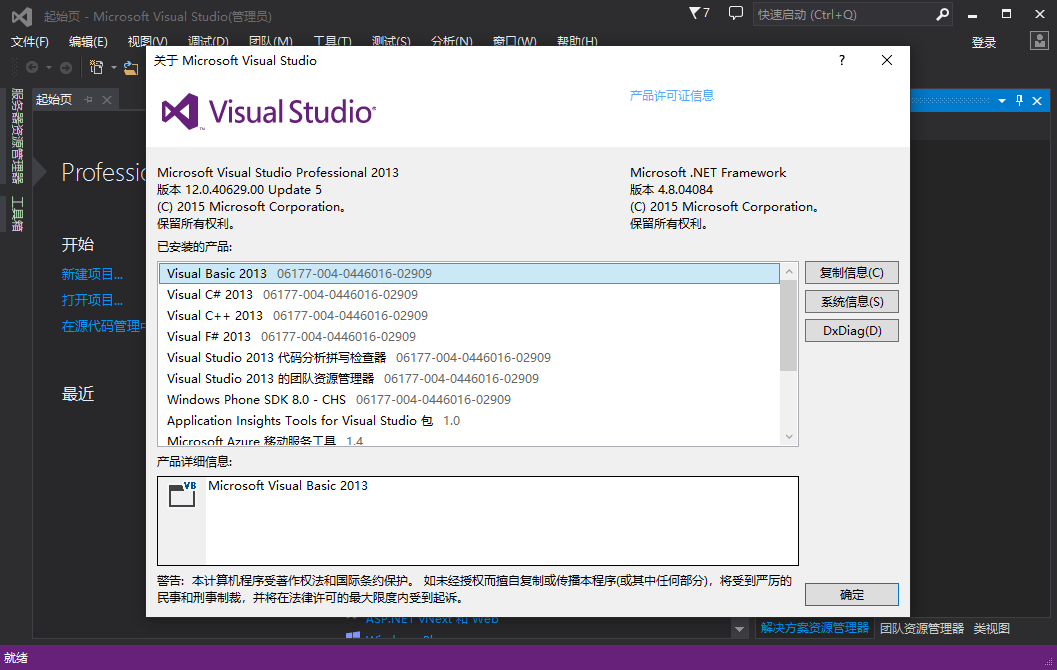1057x670 pixels.
Task: Select Visual C++ 2013 in product list
Action: 469,315
